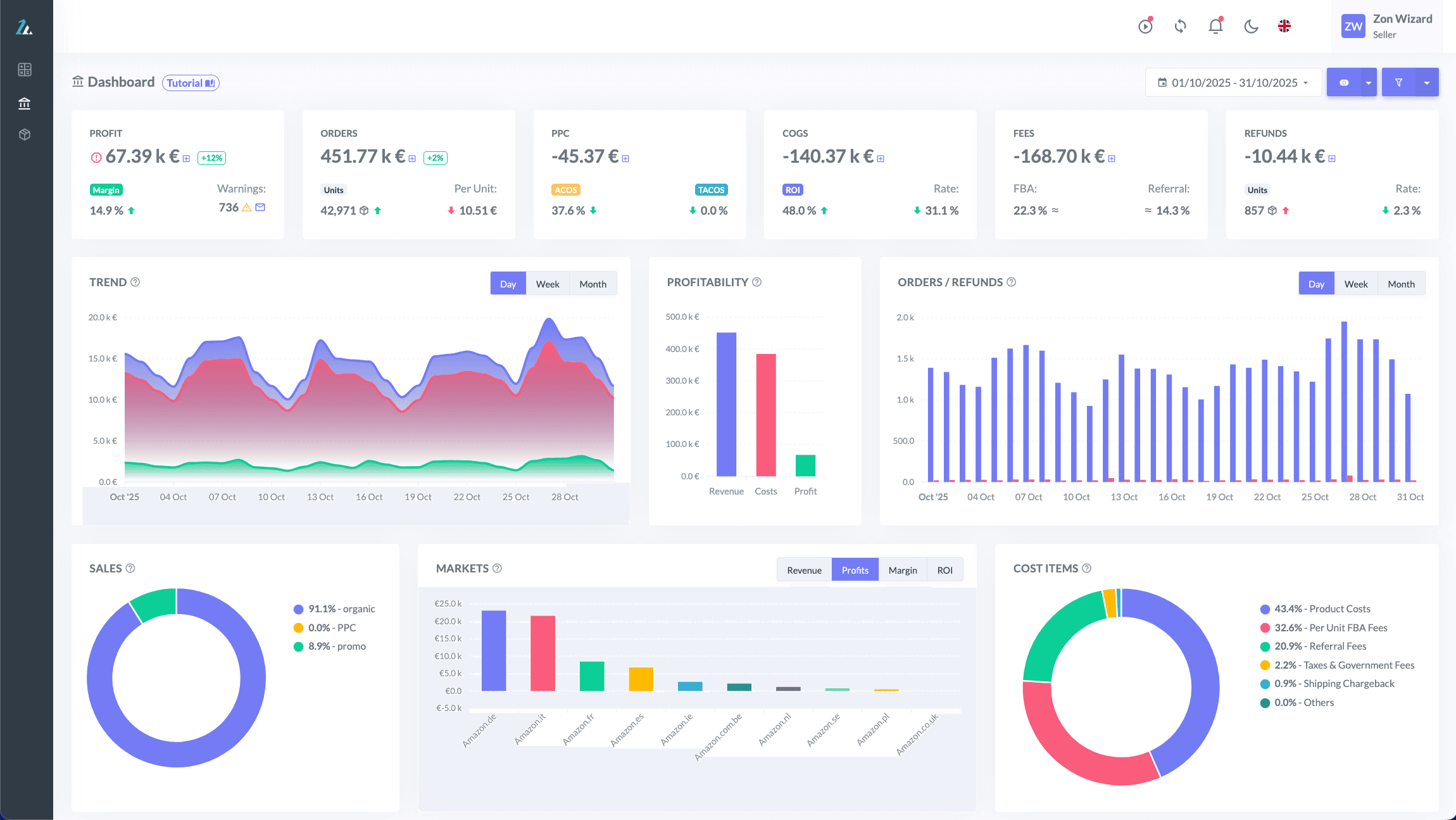The width and height of the screenshot is (1456, 820).
Task: Expand details with the plus icon on Fees card
Action: 1112,159
